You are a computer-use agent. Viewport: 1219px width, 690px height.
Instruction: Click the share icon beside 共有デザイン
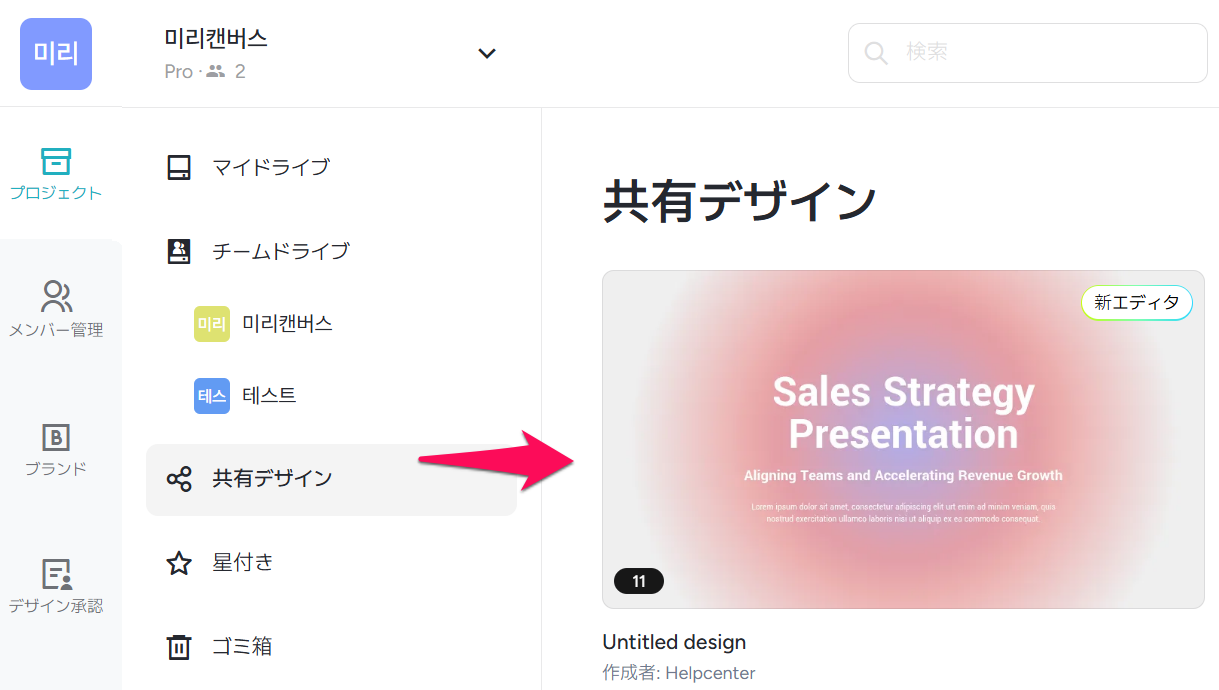click(179, 479)
